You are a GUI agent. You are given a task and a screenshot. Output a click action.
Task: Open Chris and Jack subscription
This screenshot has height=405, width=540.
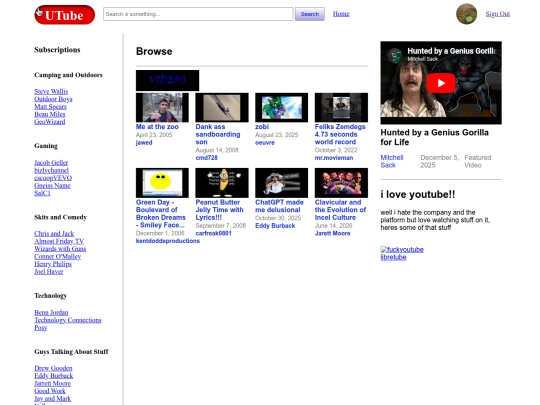point(54,234)
